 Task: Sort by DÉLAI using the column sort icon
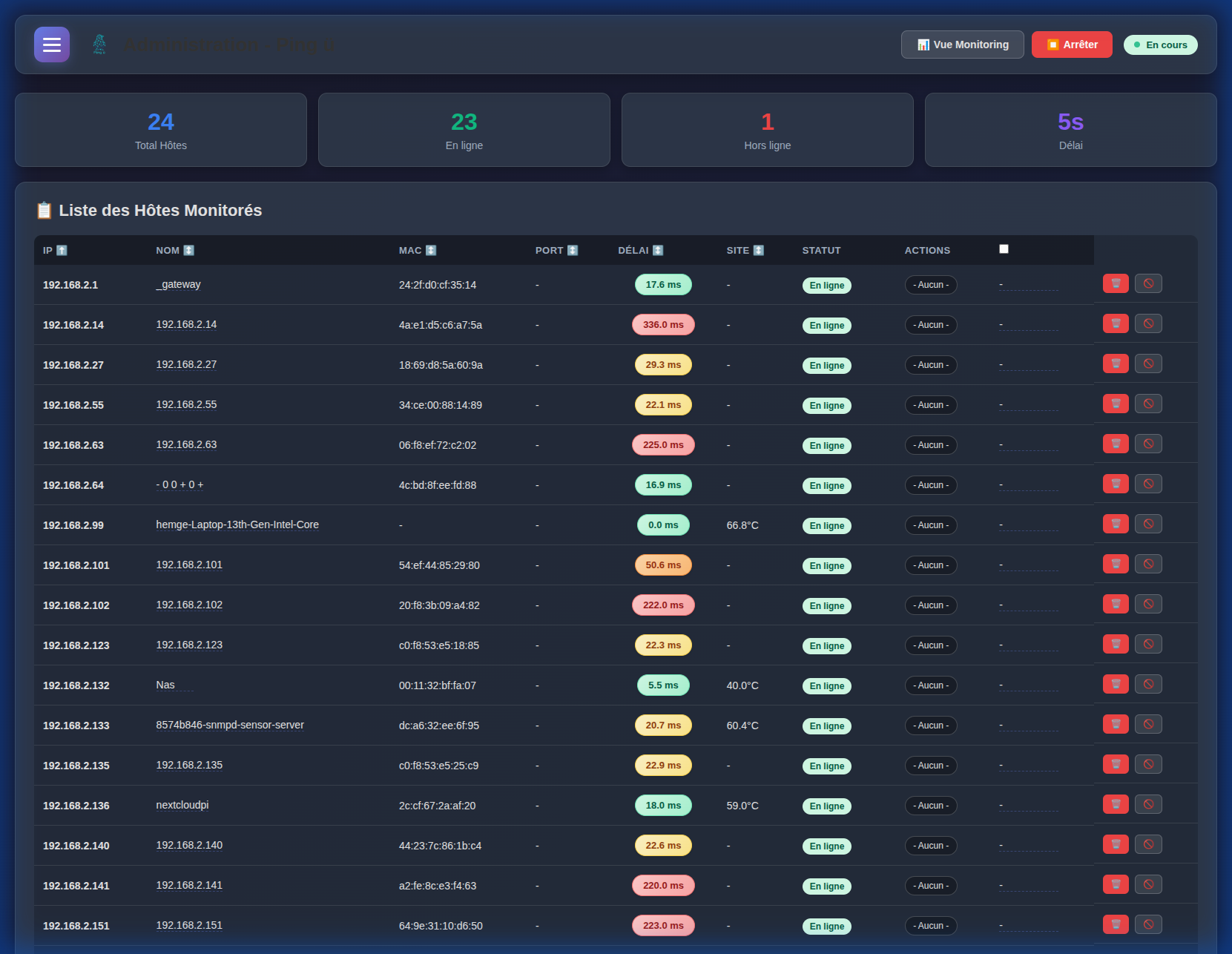pos(659,250)
